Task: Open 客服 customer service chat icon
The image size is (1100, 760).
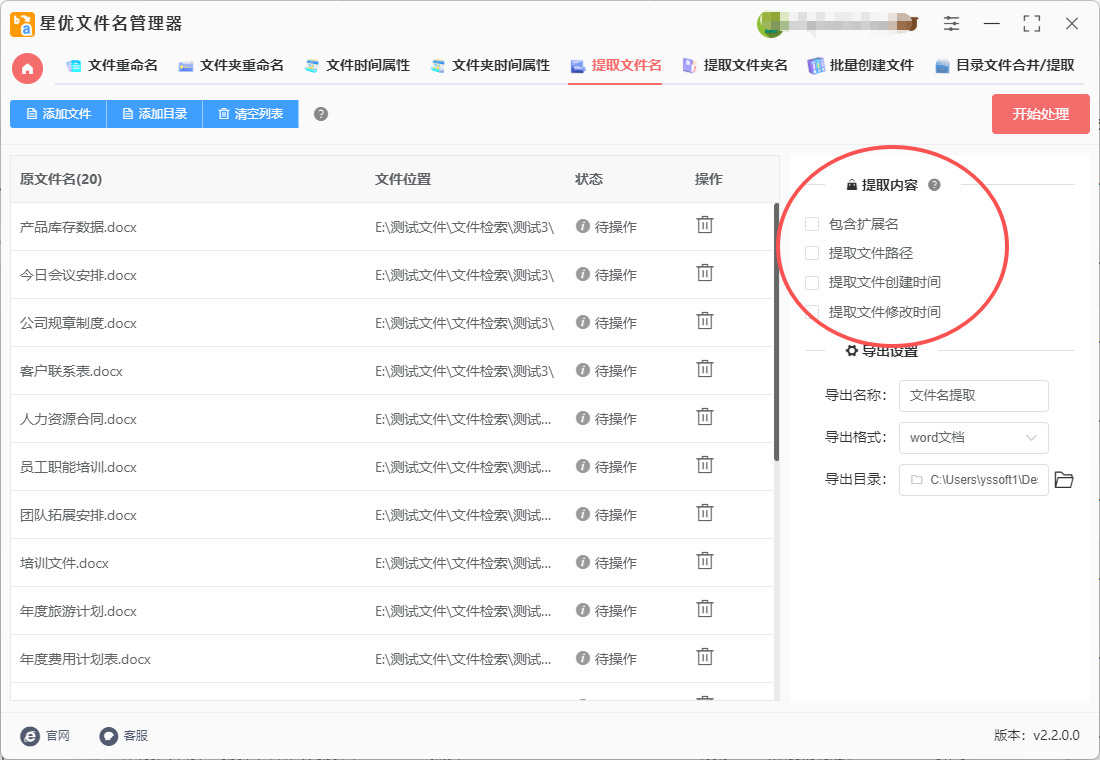Action: point(109,735)
